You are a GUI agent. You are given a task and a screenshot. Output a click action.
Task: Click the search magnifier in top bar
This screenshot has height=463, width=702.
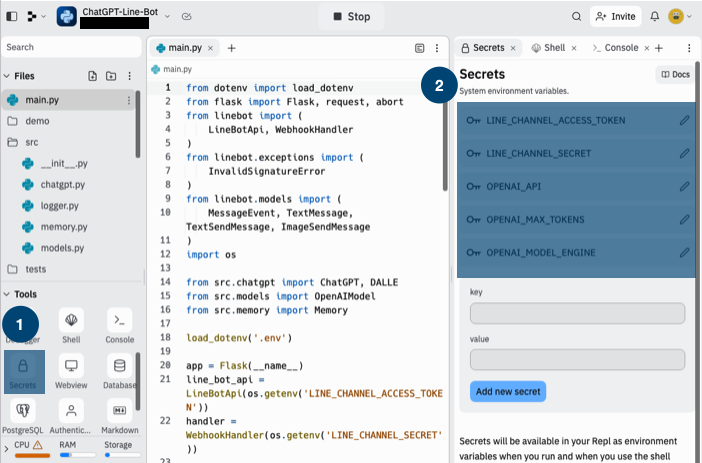click(576, 17)
